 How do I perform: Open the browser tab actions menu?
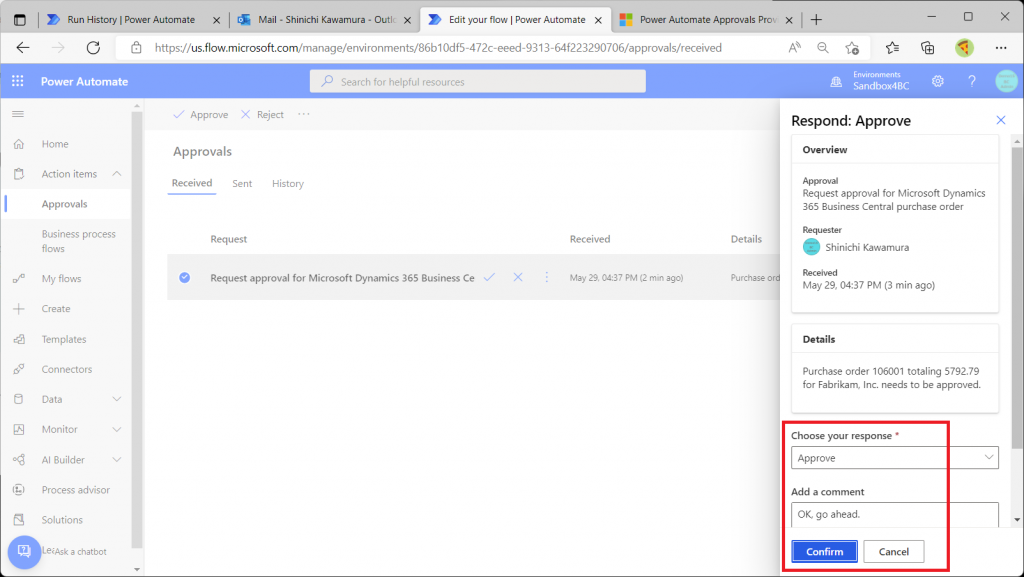tap(20, 20)
